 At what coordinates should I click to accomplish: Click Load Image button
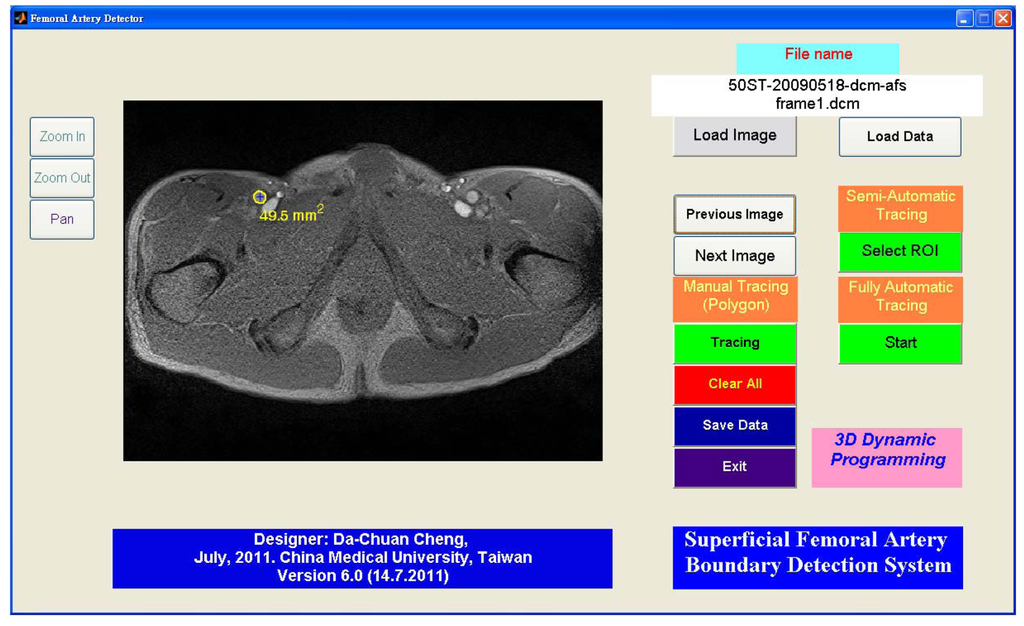coord(735,136)
